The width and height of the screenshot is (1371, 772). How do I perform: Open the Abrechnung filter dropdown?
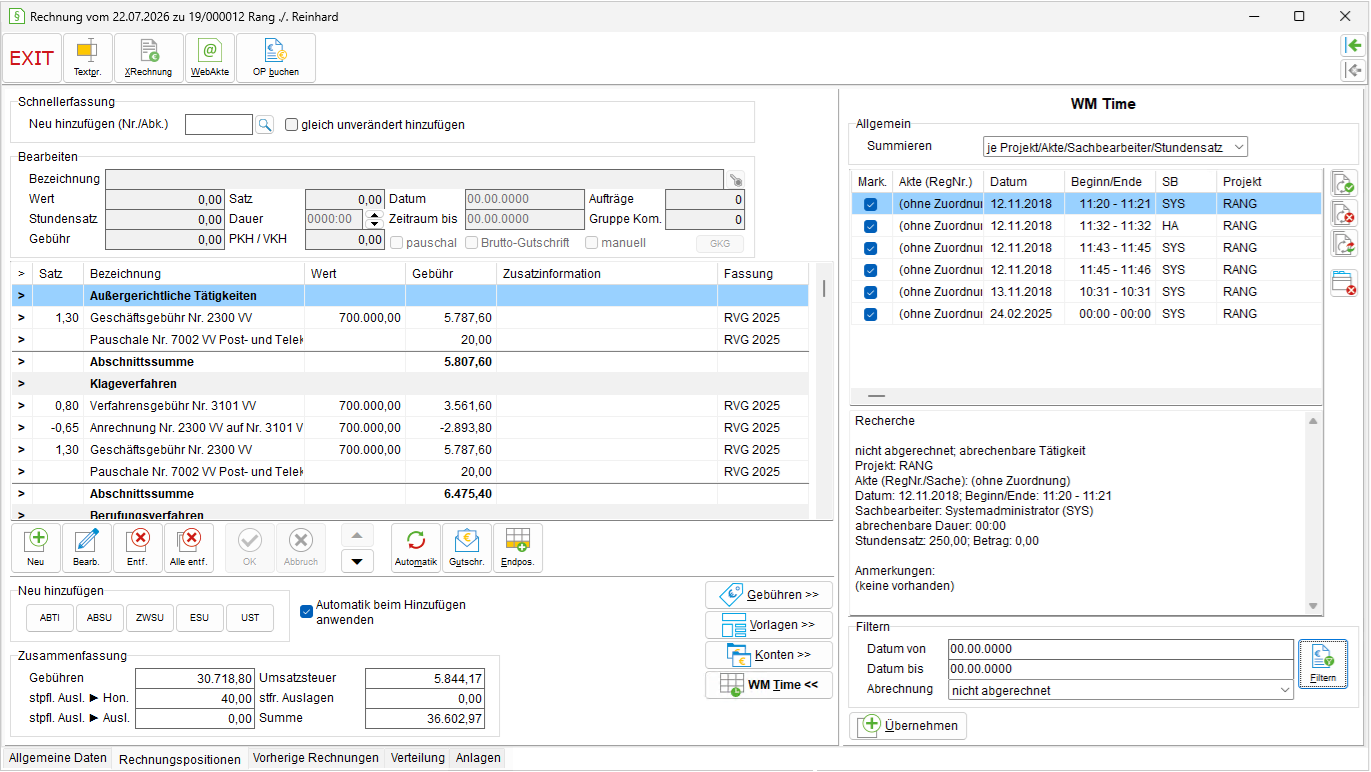1120,690
